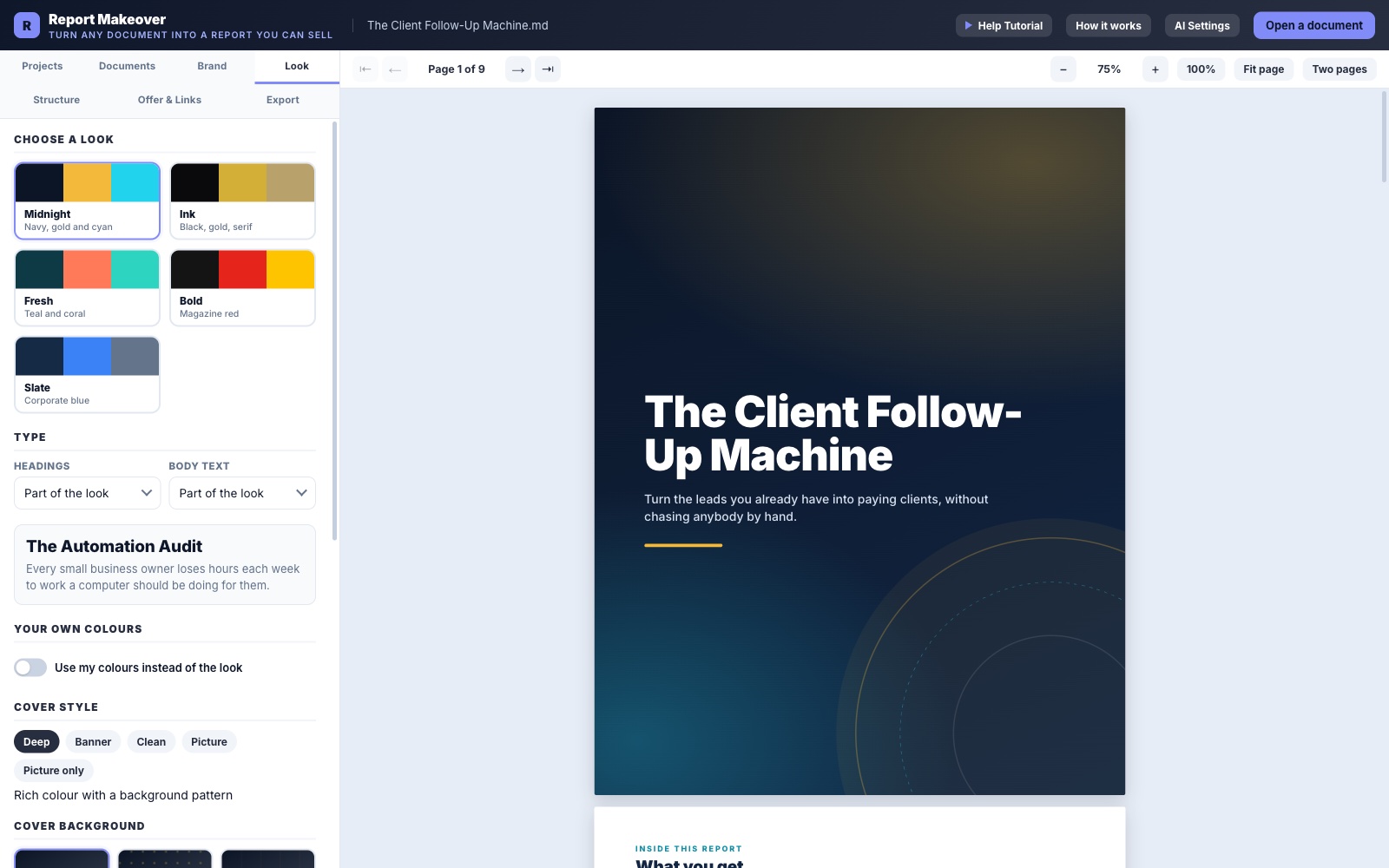Choose the Ink look
1389x868 pixels.
242,201
